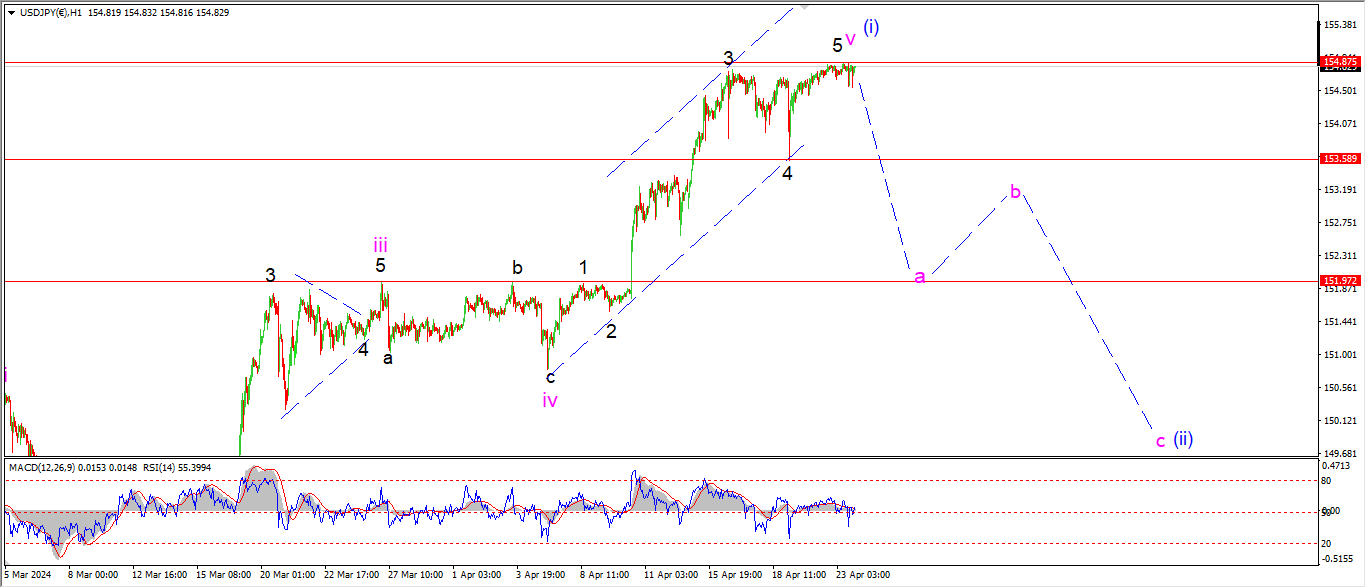Screen dimensions: 1366x588
Task: Click the pink 'v' wave label
Action: (850, 39)
